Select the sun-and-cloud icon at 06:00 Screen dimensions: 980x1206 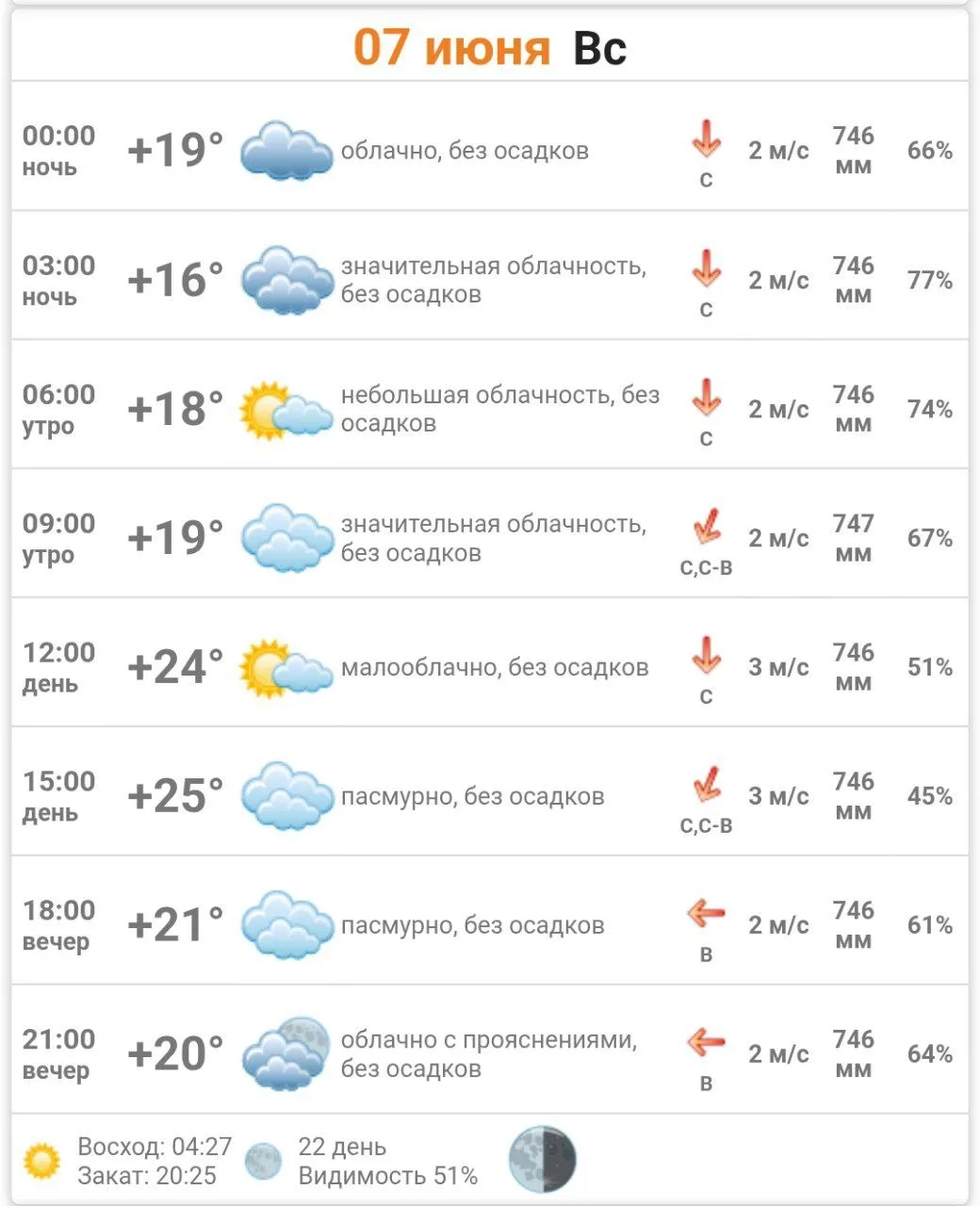pyautogui.click(x=286, y=410)
